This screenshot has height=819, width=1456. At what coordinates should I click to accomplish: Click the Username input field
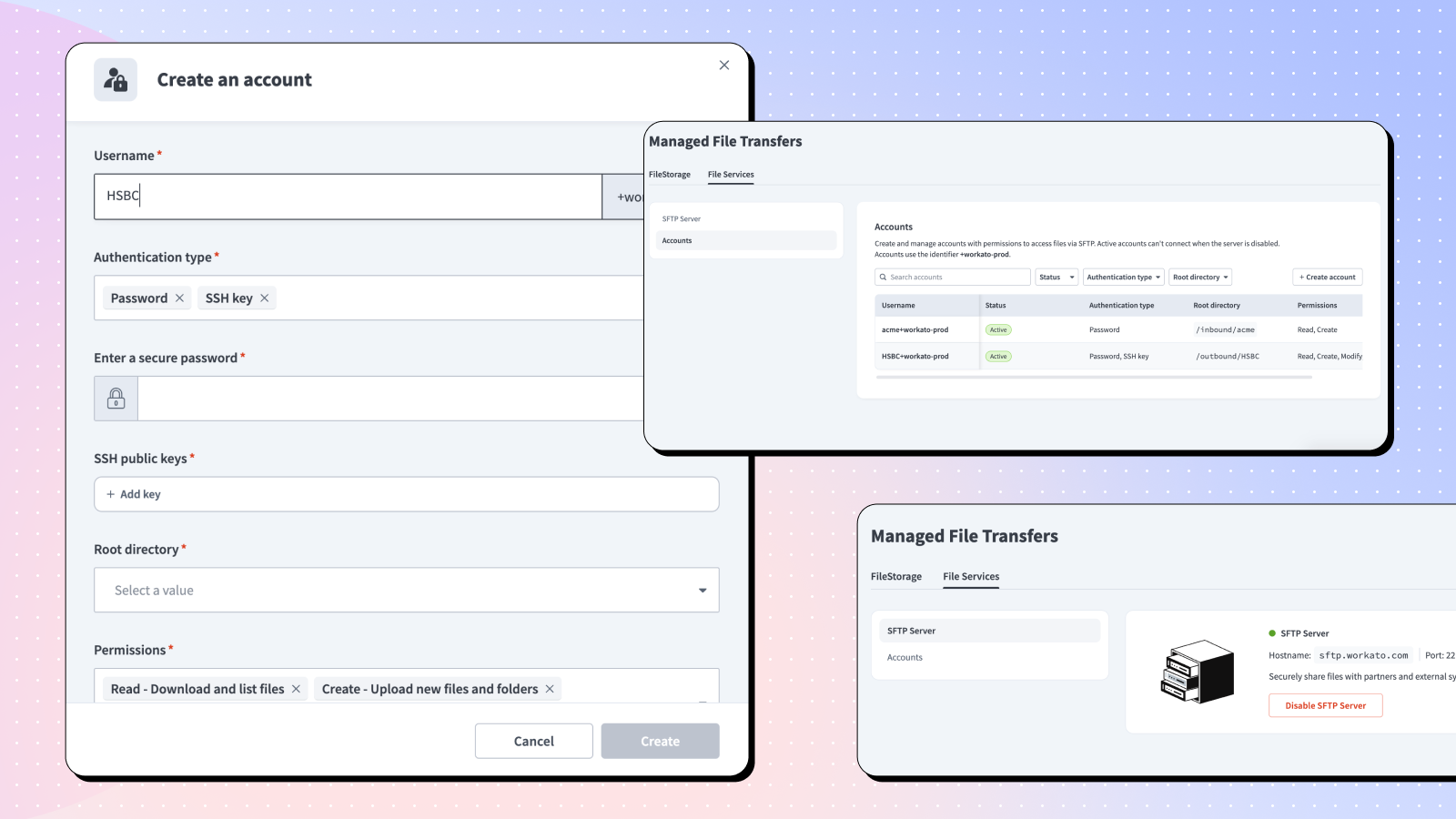(346, 197)
